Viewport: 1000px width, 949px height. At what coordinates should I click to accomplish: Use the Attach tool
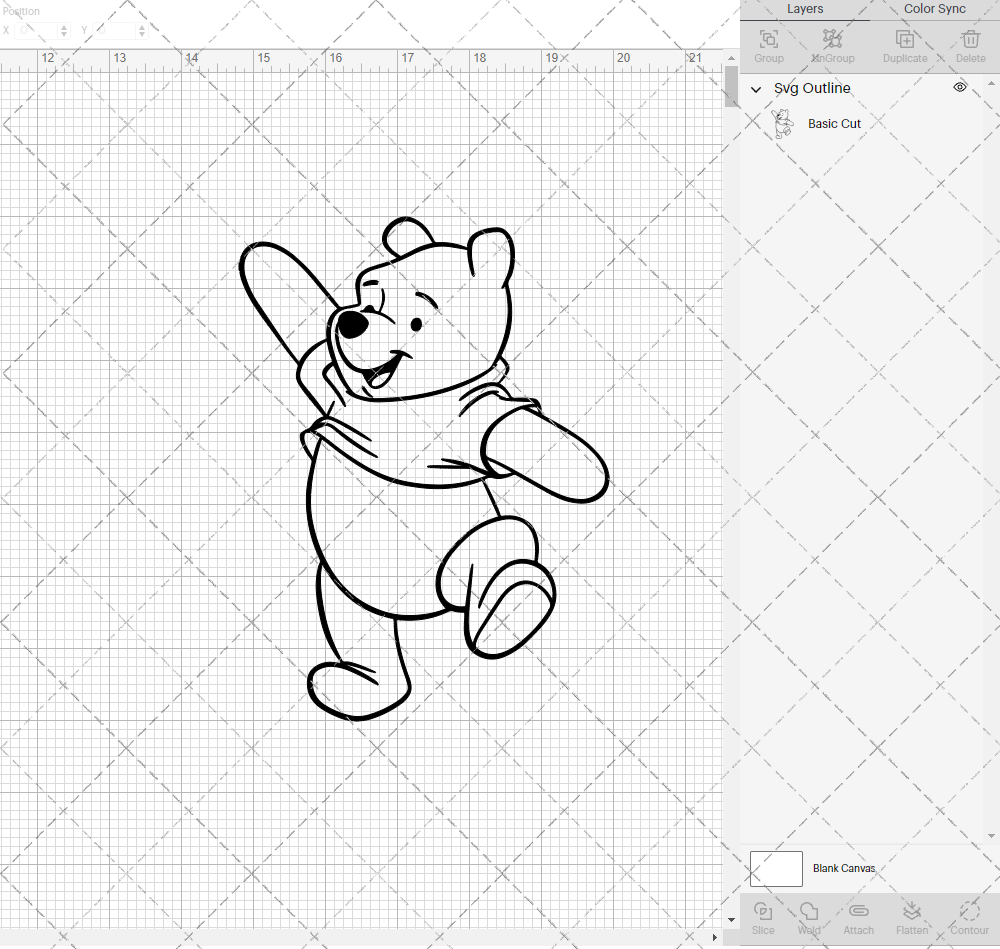point(858,915)
